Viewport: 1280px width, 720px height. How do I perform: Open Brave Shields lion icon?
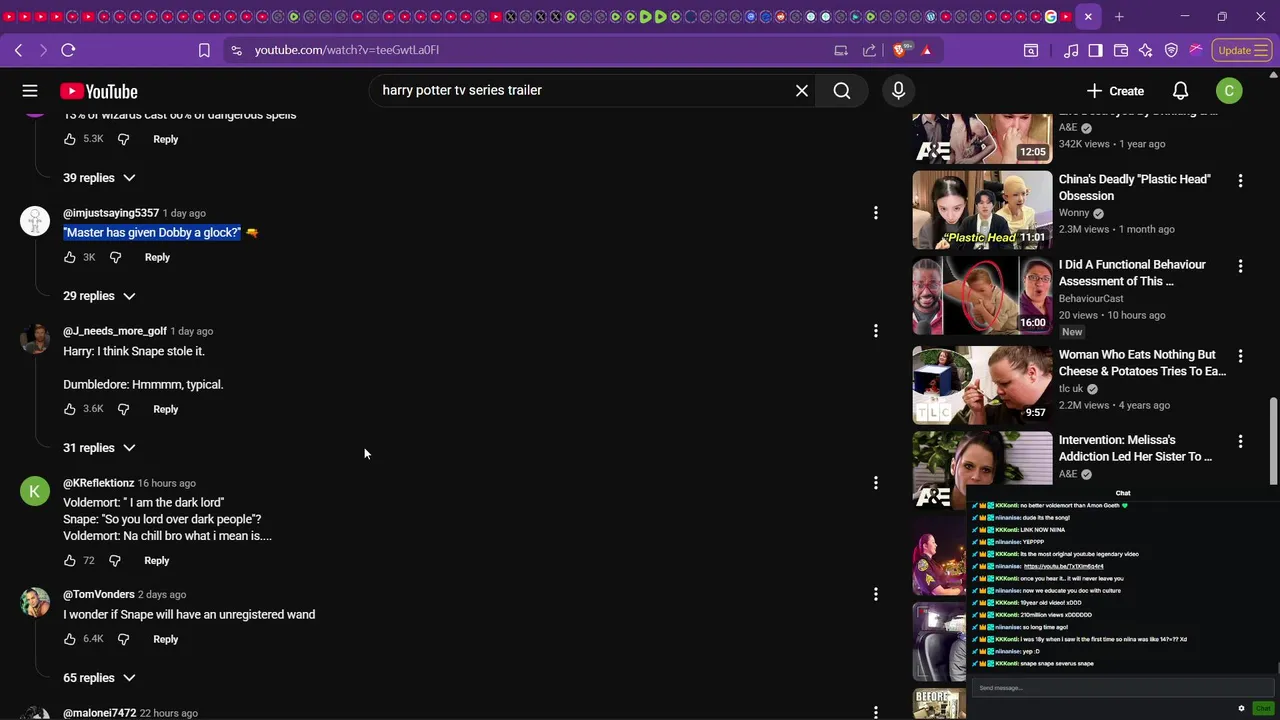[900, 50]
